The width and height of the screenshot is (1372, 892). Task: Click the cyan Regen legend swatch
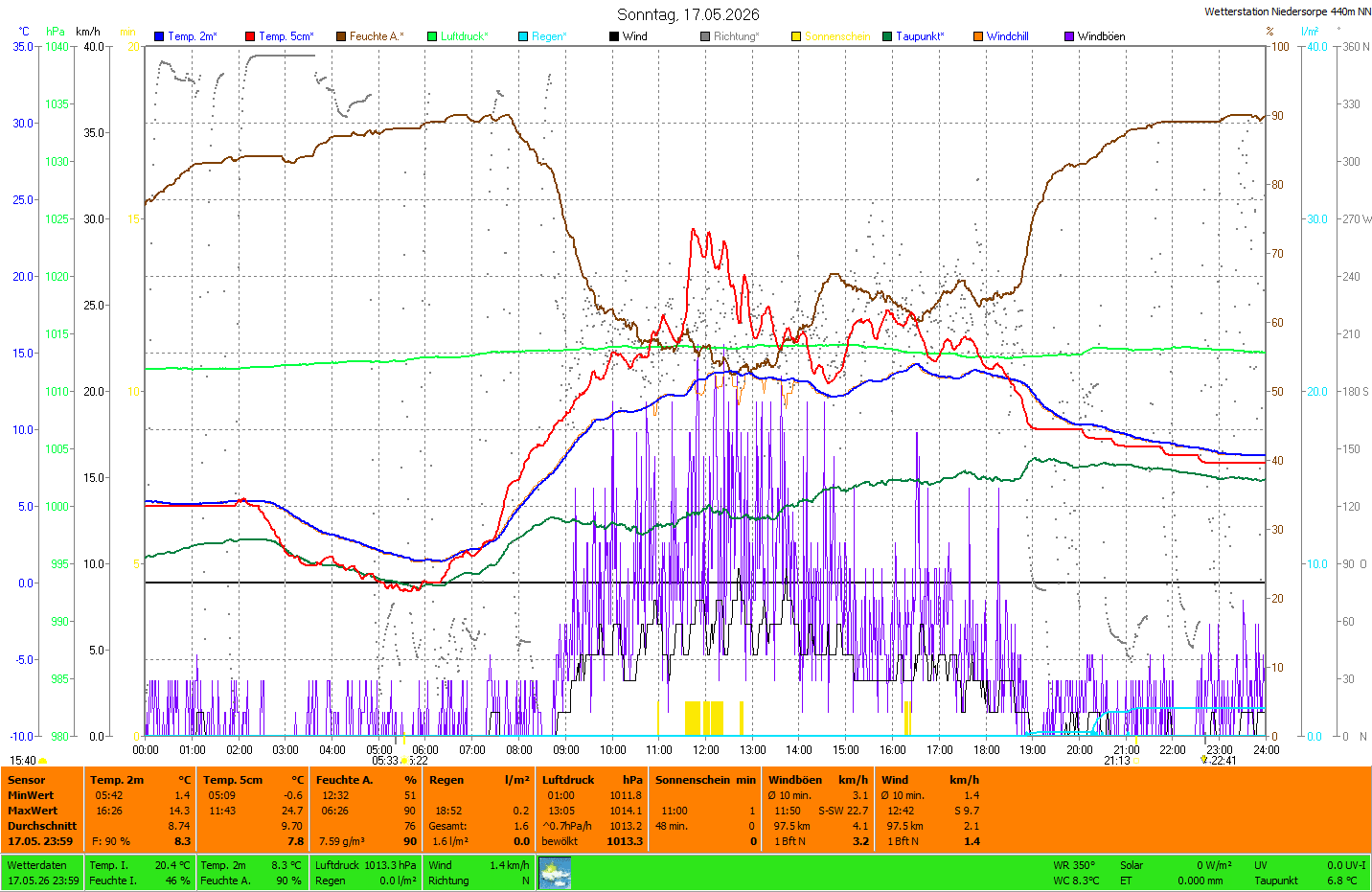tap(523, 36)
